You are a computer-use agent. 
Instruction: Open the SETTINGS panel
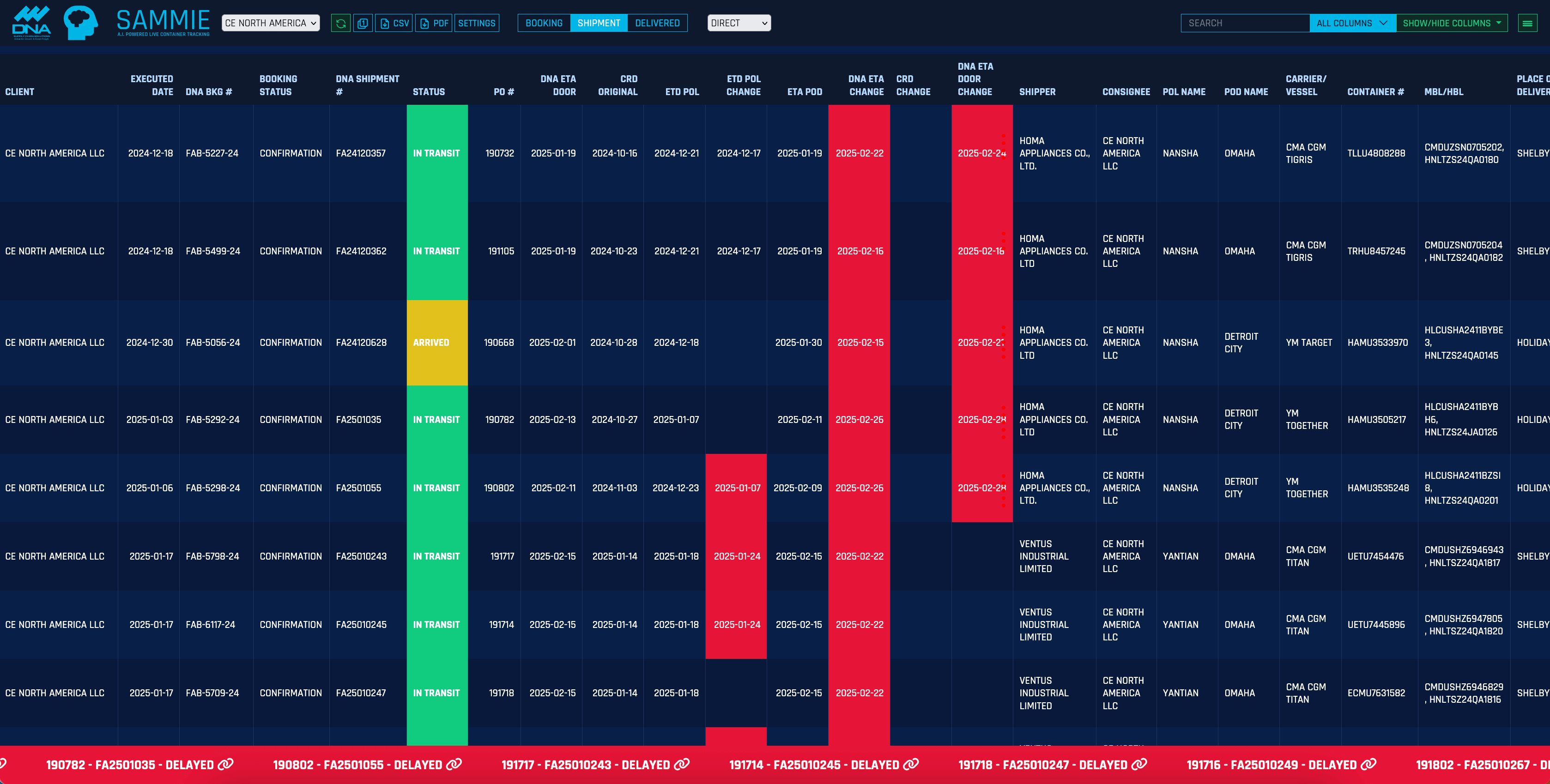tap(477, 23)
